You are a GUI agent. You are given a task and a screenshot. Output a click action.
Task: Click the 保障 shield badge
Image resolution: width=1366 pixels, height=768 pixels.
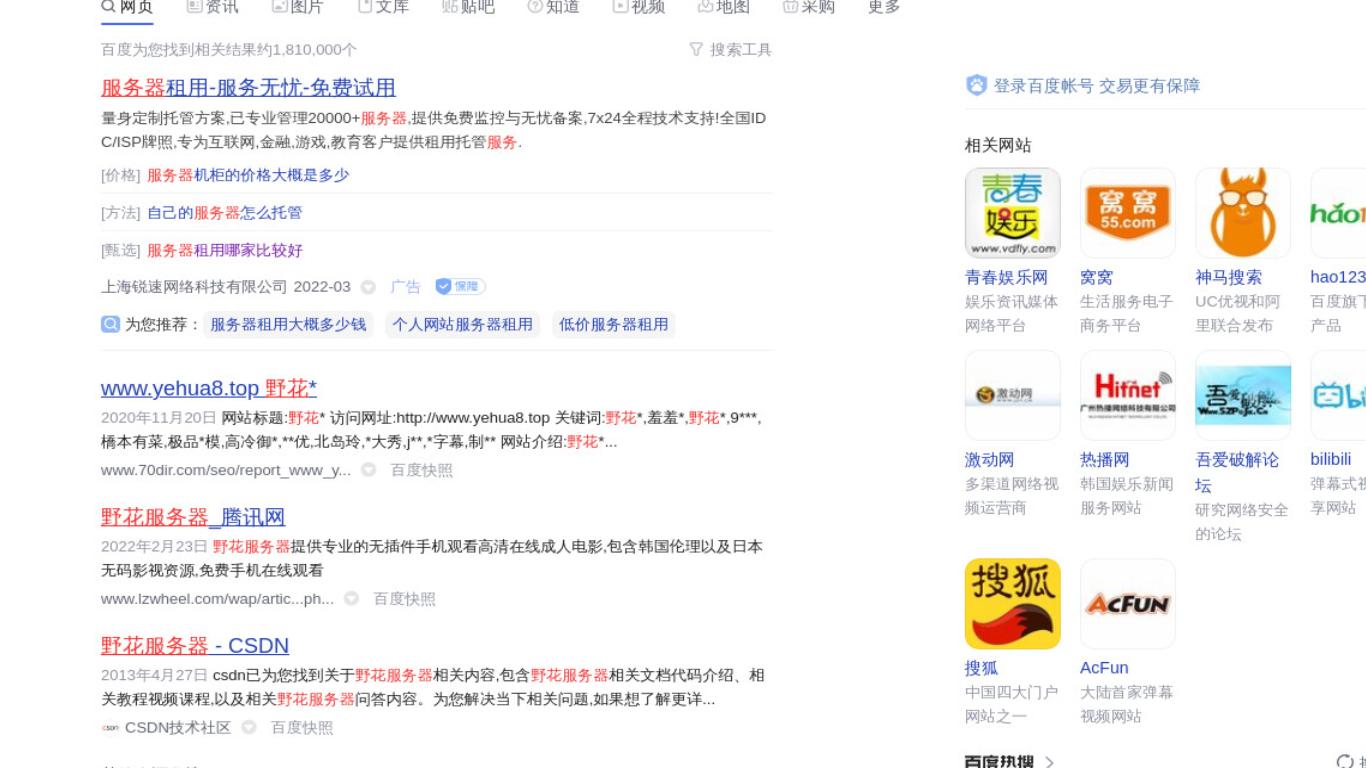click(x=460, y=287)
